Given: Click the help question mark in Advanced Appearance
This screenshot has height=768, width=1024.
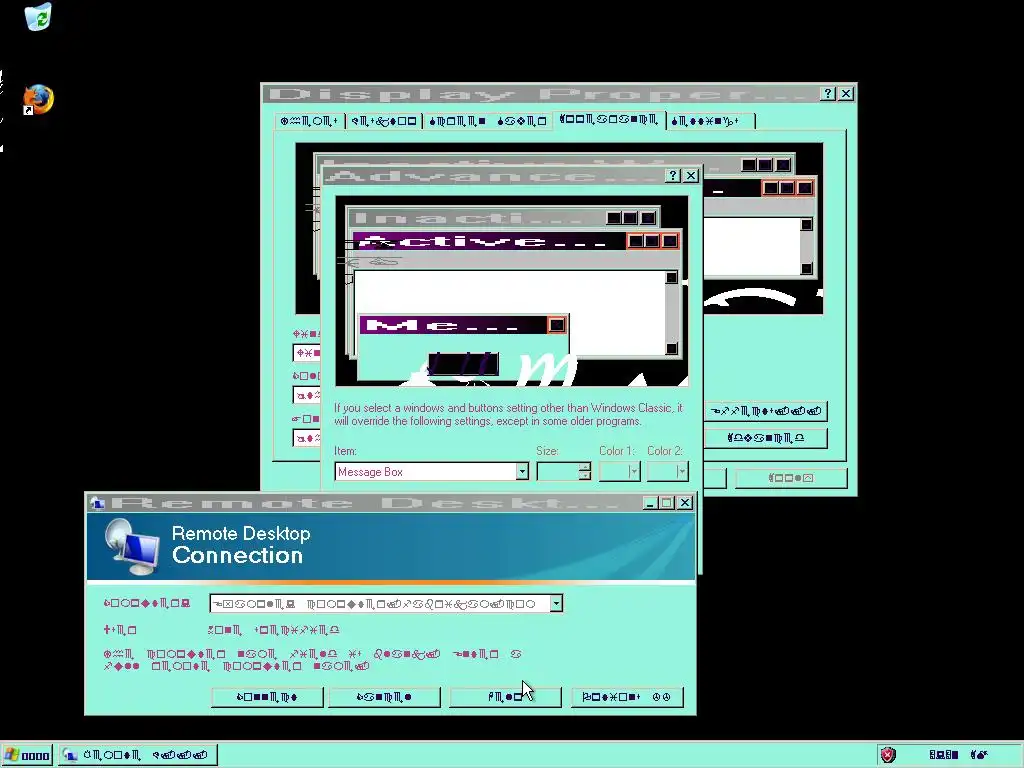Looking at the screenshot, I should 673,175.
